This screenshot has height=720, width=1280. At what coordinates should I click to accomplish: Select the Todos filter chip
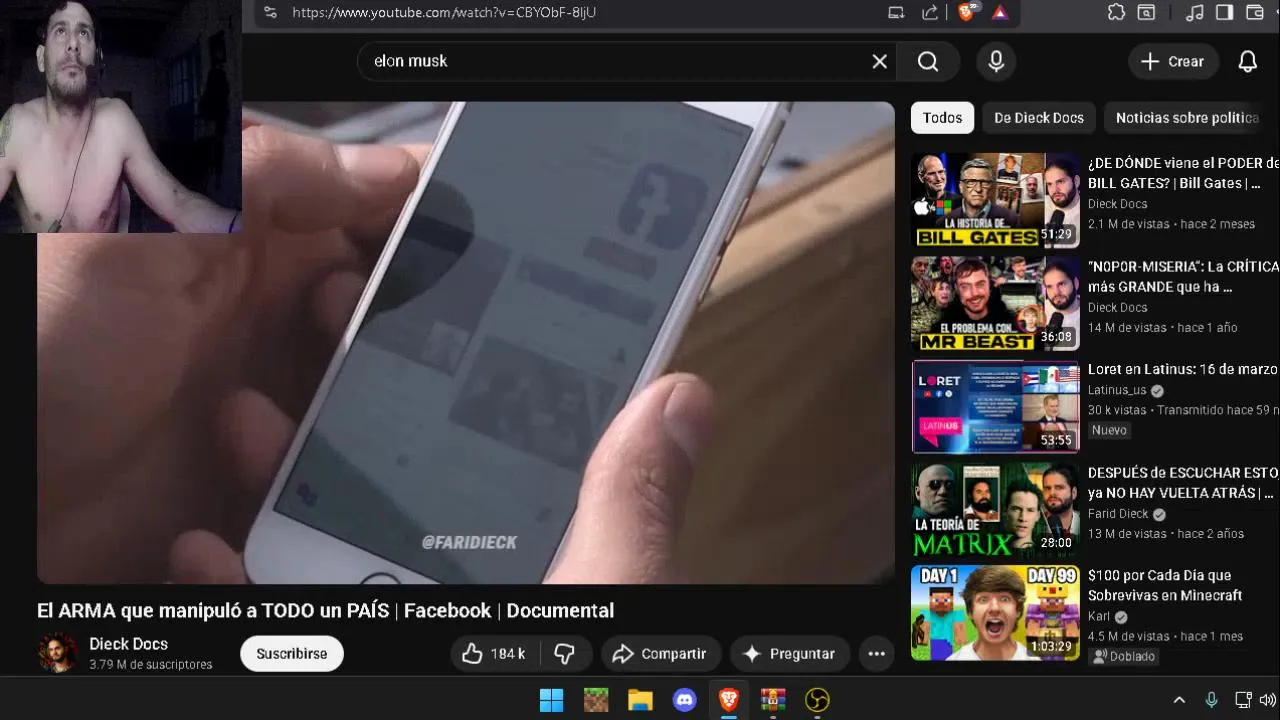point(942,117)
